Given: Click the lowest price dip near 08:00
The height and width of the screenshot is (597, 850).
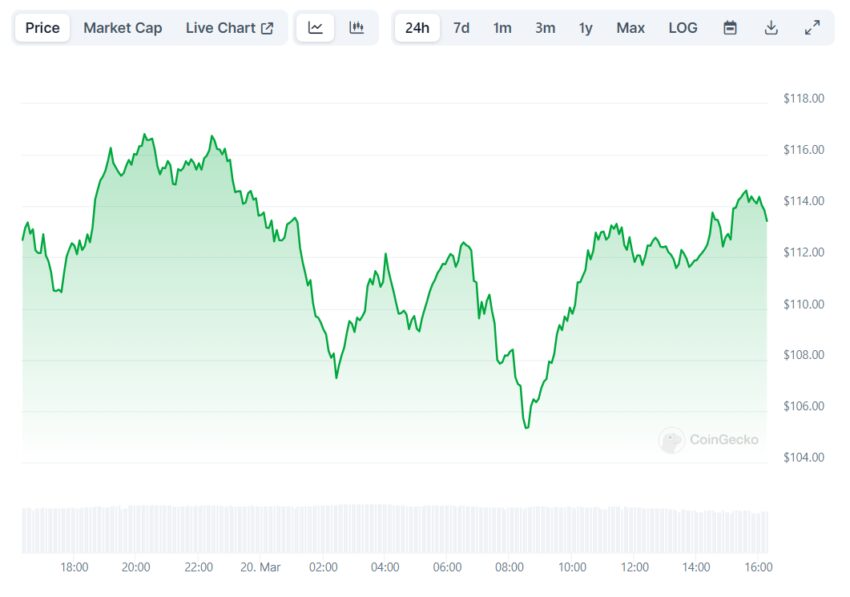Looking at the screenshot, I should (x=526, y=427).
